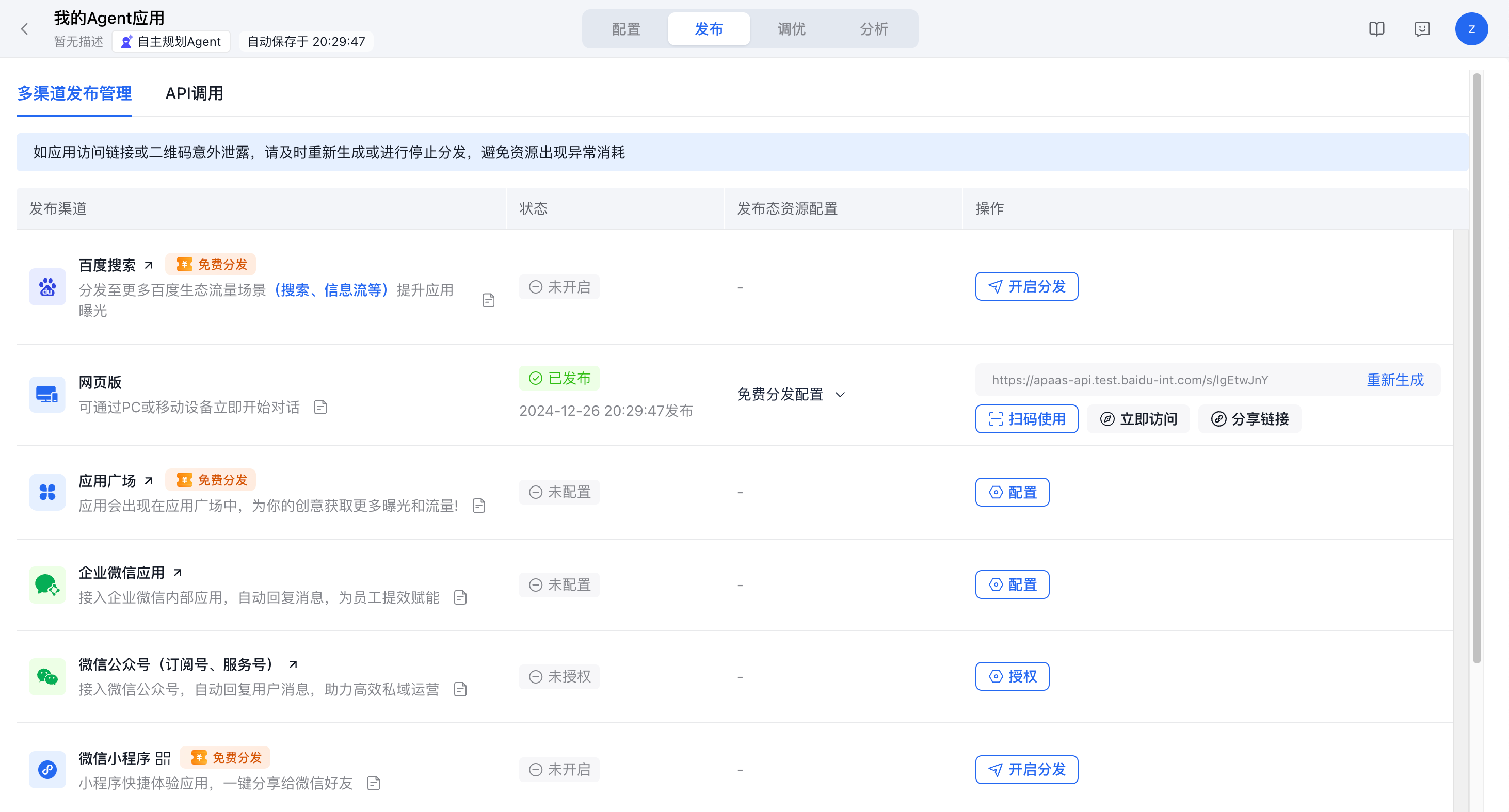The width and height of the screenshot is (1509, 812).
Task: Go back using the left chevron arrow
Action: pyautogui.click(x=25, y=29)
